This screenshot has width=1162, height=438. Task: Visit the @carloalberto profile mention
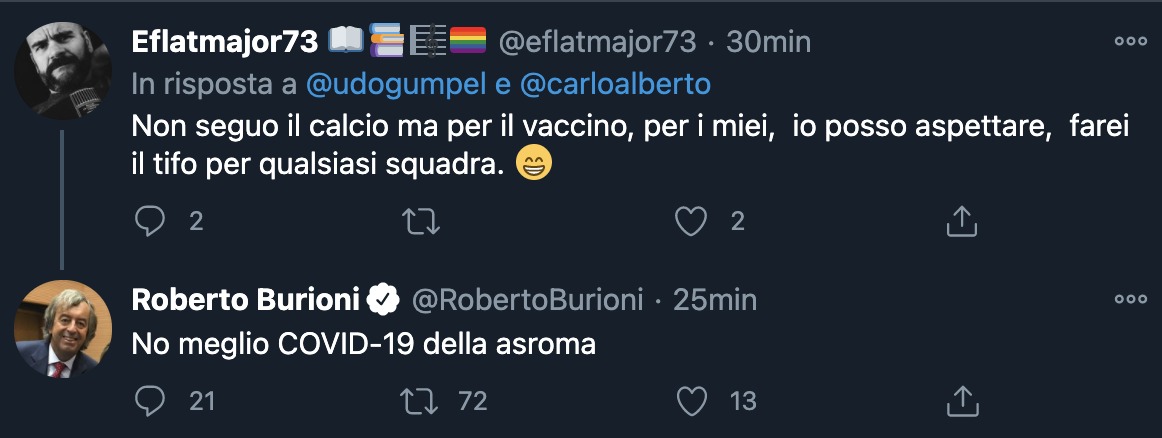point(615,85)
